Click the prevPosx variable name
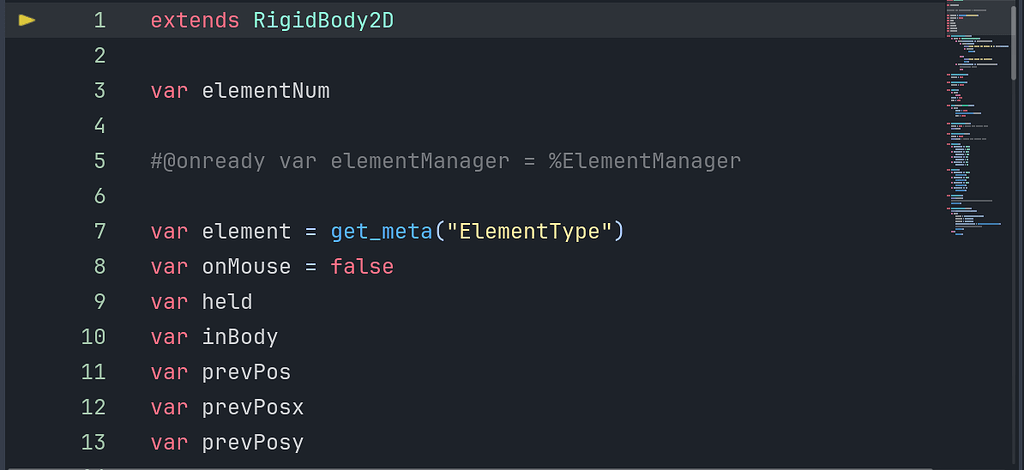This screenshot has width=1024, height=470. pyautogui.click(x=253, y=407)
